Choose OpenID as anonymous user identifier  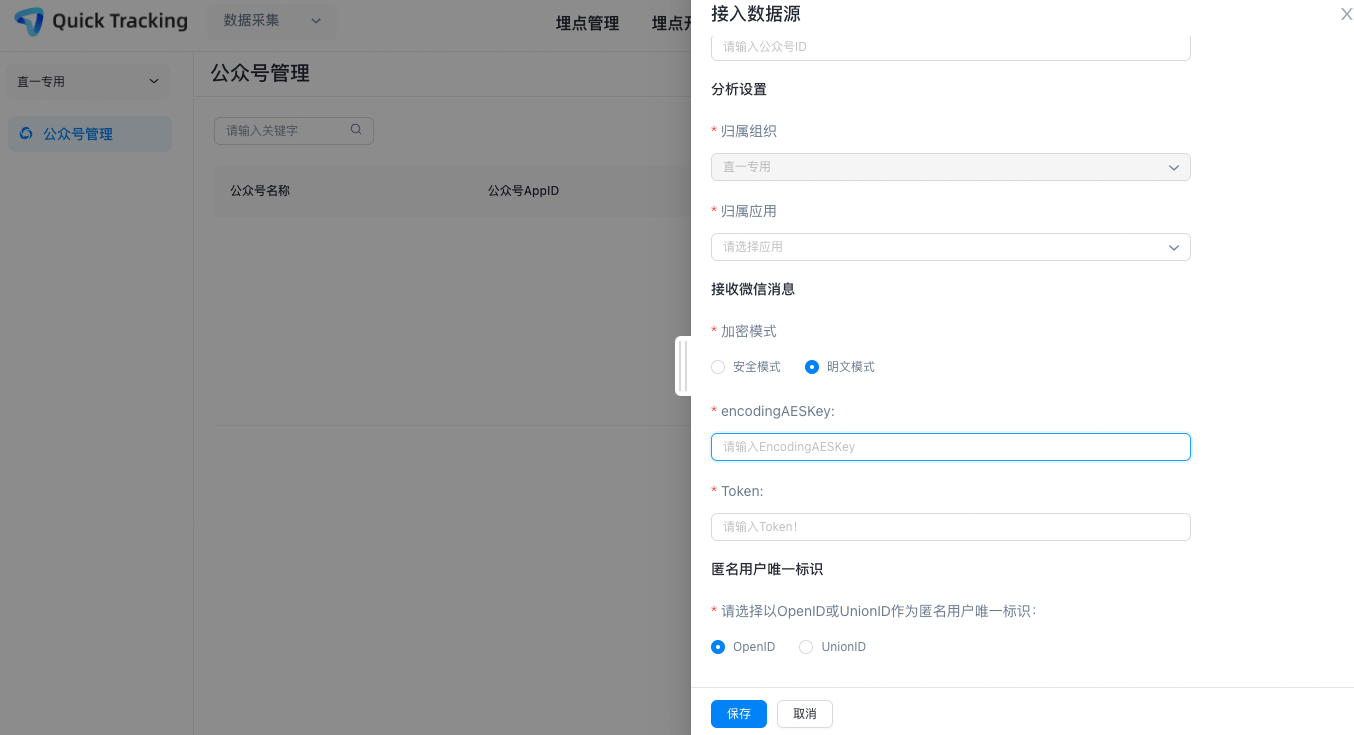718,647
